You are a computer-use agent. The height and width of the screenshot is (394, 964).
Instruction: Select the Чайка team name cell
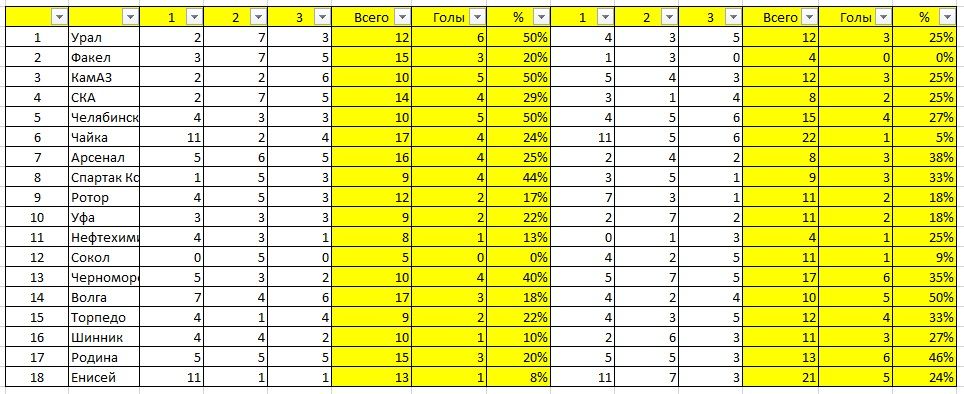(104, 138)
